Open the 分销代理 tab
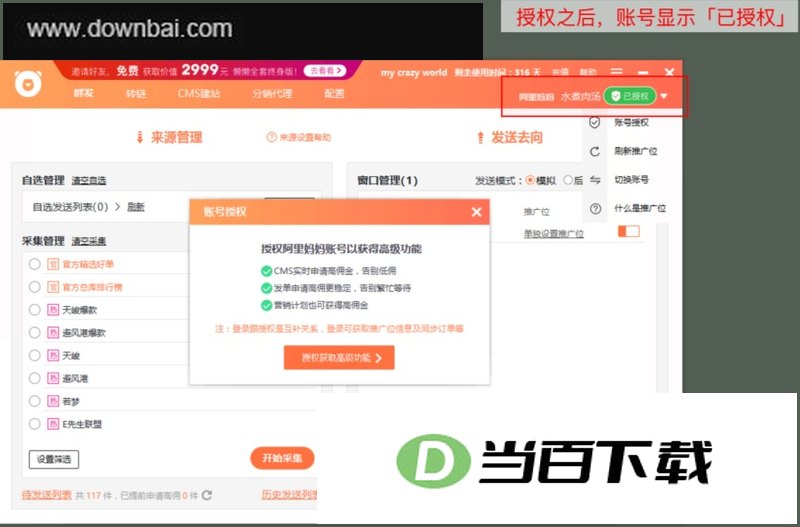 tap(272, 94)
